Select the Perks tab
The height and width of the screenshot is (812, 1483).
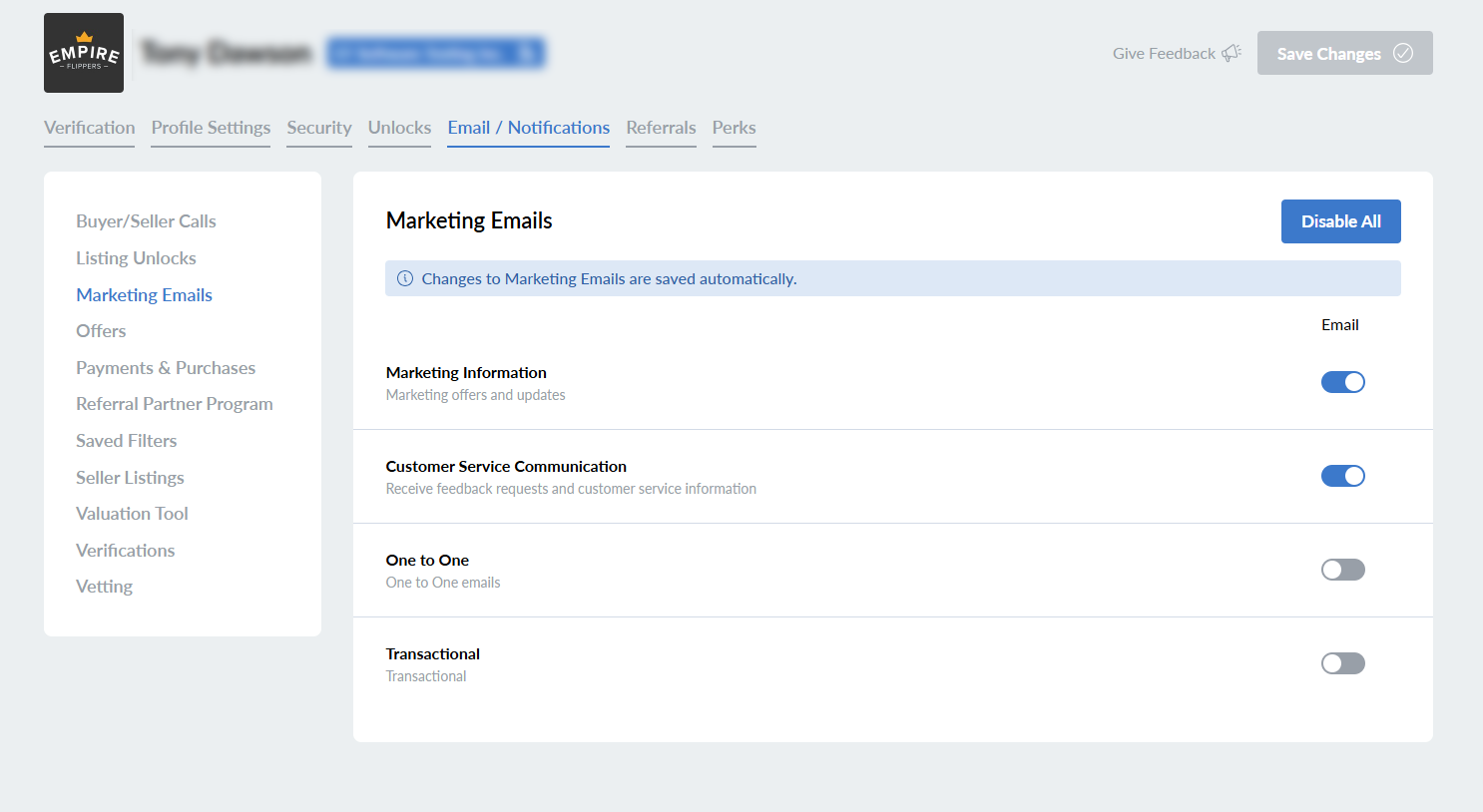click(x=734, y=128)
